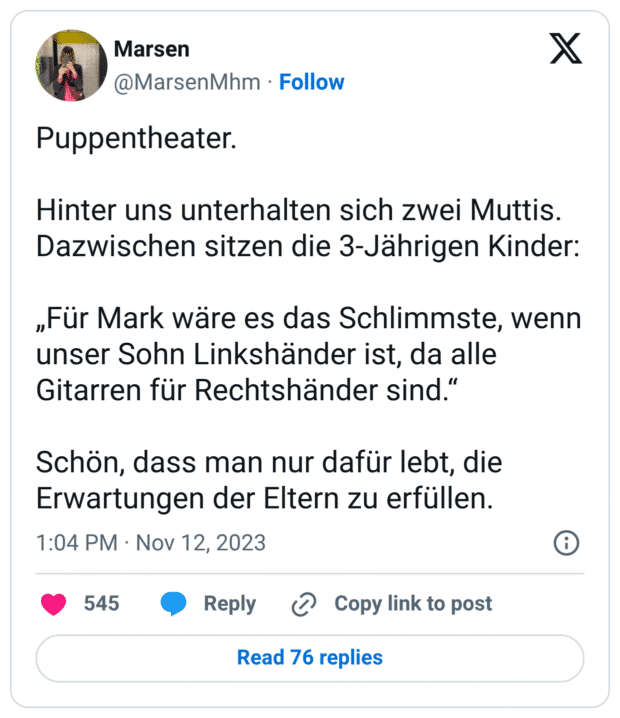Screen dimensions: 620x718
Task: Open Marsen's profile avatar picture
Action: (x=71, y=65)
